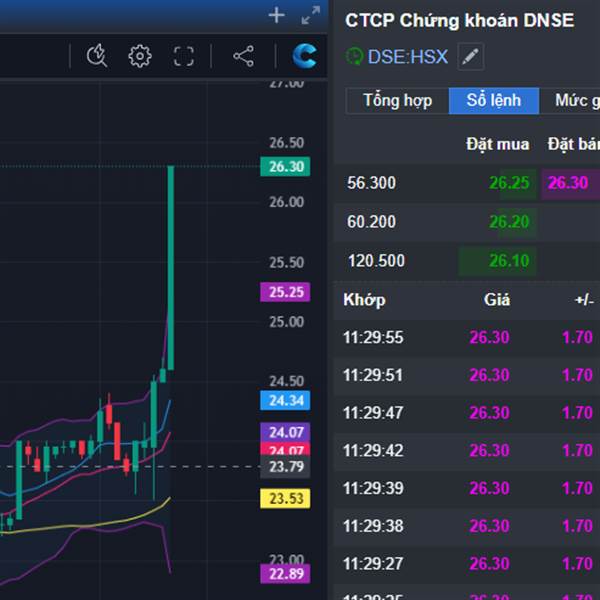The image size is (600, 600).
Task: Open the Mức giá tab
Action: tap(570, 101)
